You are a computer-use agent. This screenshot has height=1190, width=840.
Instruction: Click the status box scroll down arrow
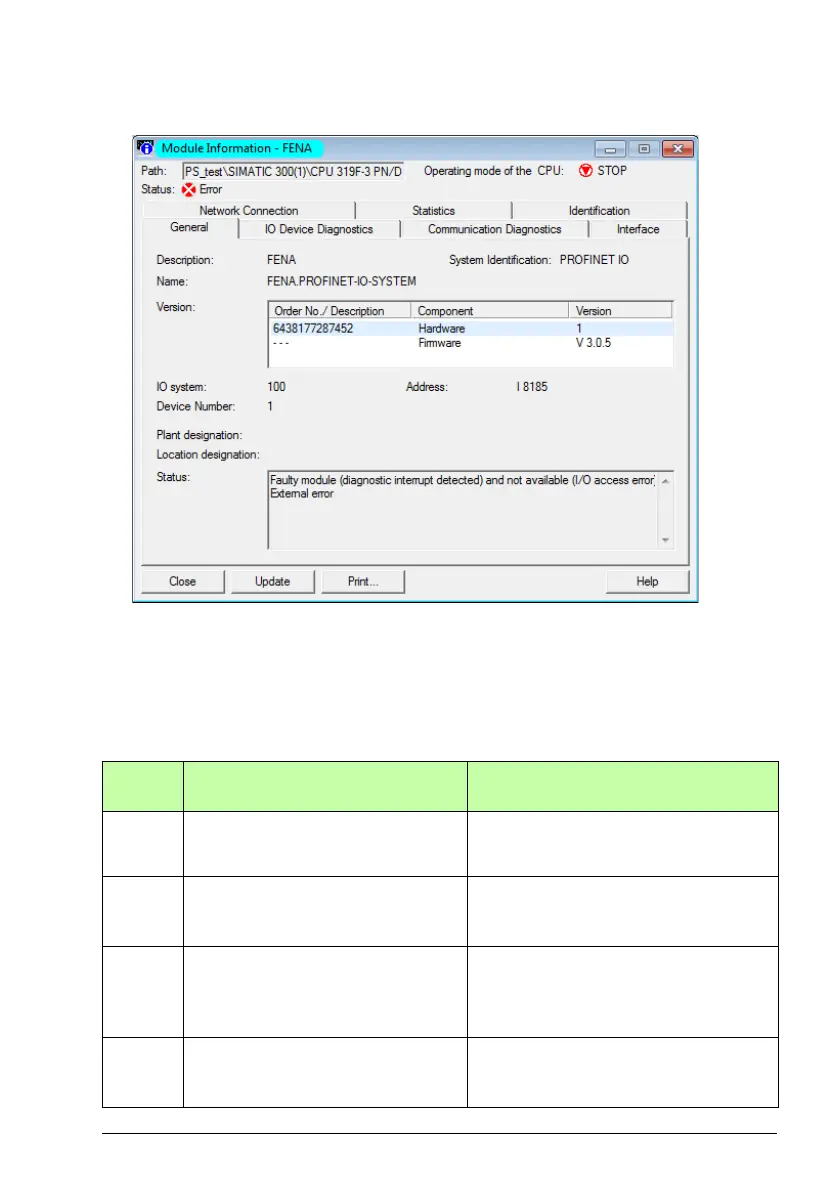pyautogui.click(x=665, y=540)
